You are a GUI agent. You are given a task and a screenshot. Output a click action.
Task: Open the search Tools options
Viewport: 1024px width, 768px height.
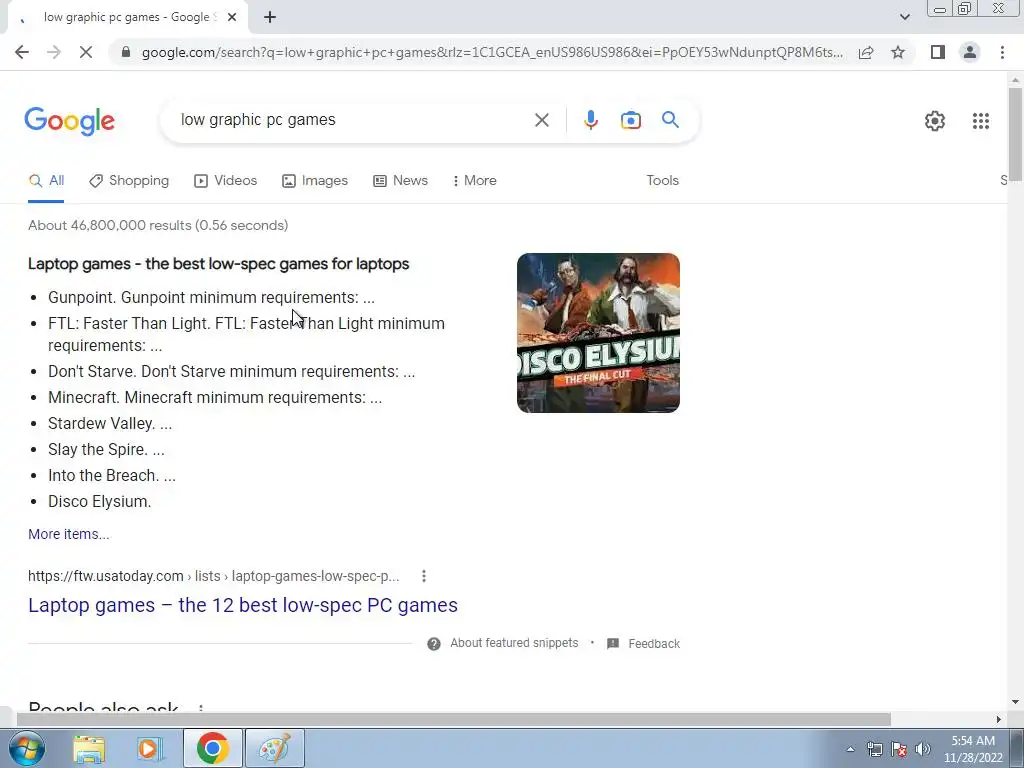(x=662, y=181)
